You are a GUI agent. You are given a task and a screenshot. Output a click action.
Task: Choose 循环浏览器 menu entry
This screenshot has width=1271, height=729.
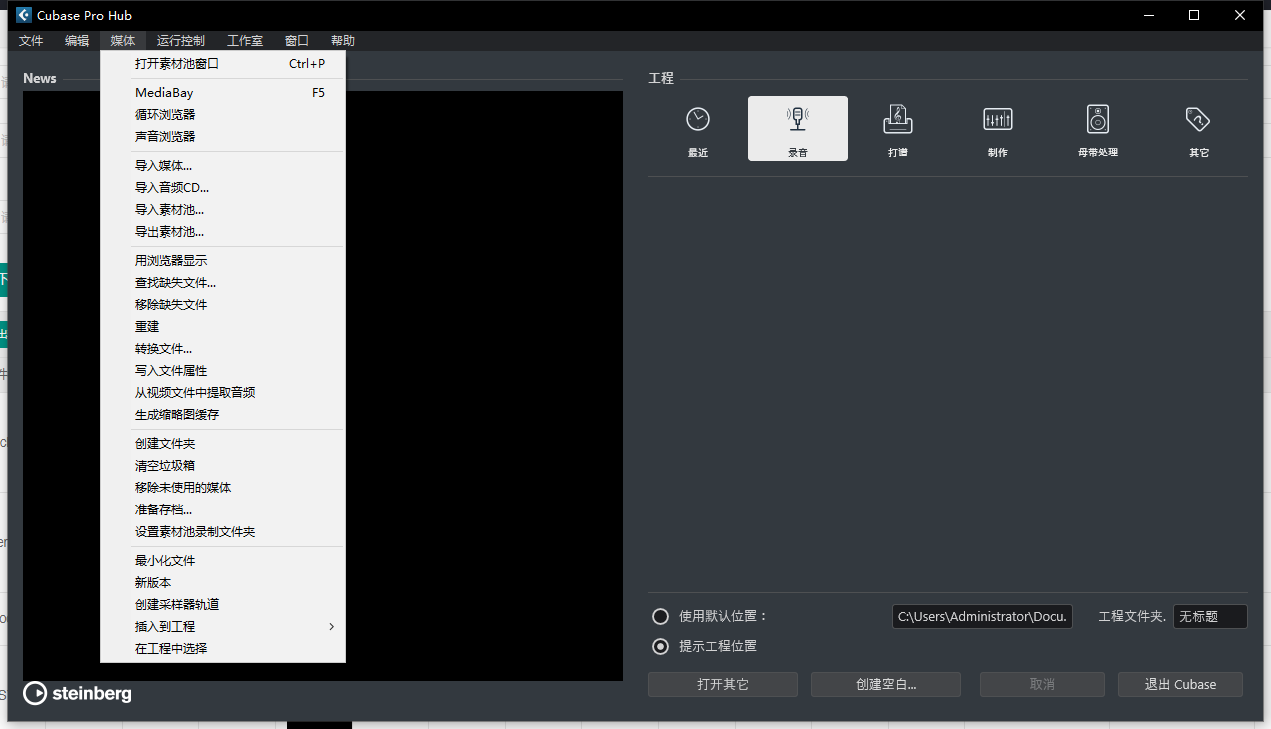(x=223, y=115)
